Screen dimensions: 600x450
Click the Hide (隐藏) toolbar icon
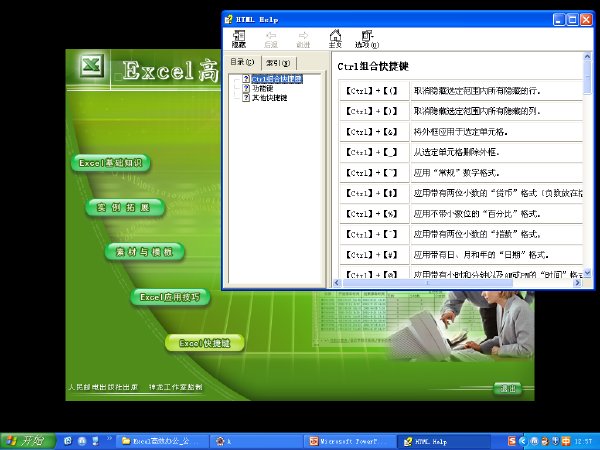click(x=239, y=39)
